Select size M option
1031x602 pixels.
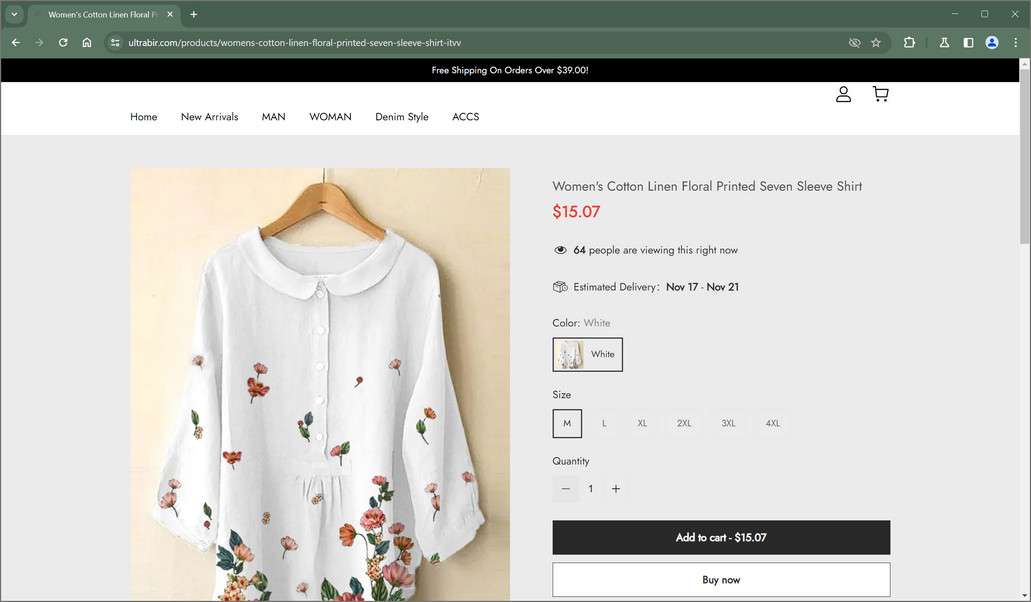(x=567, y=423)
